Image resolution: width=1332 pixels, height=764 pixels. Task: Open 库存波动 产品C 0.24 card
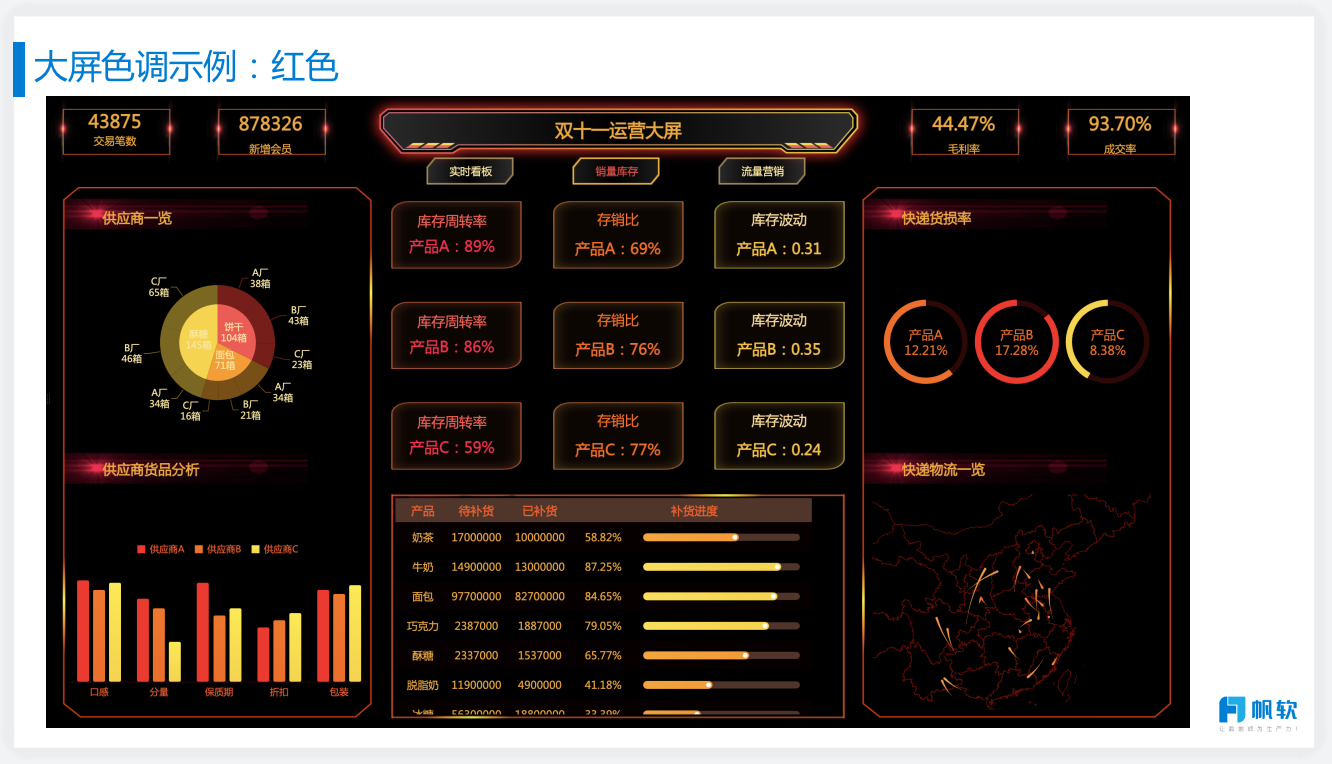pyautogui.click(x=779, y=436)
